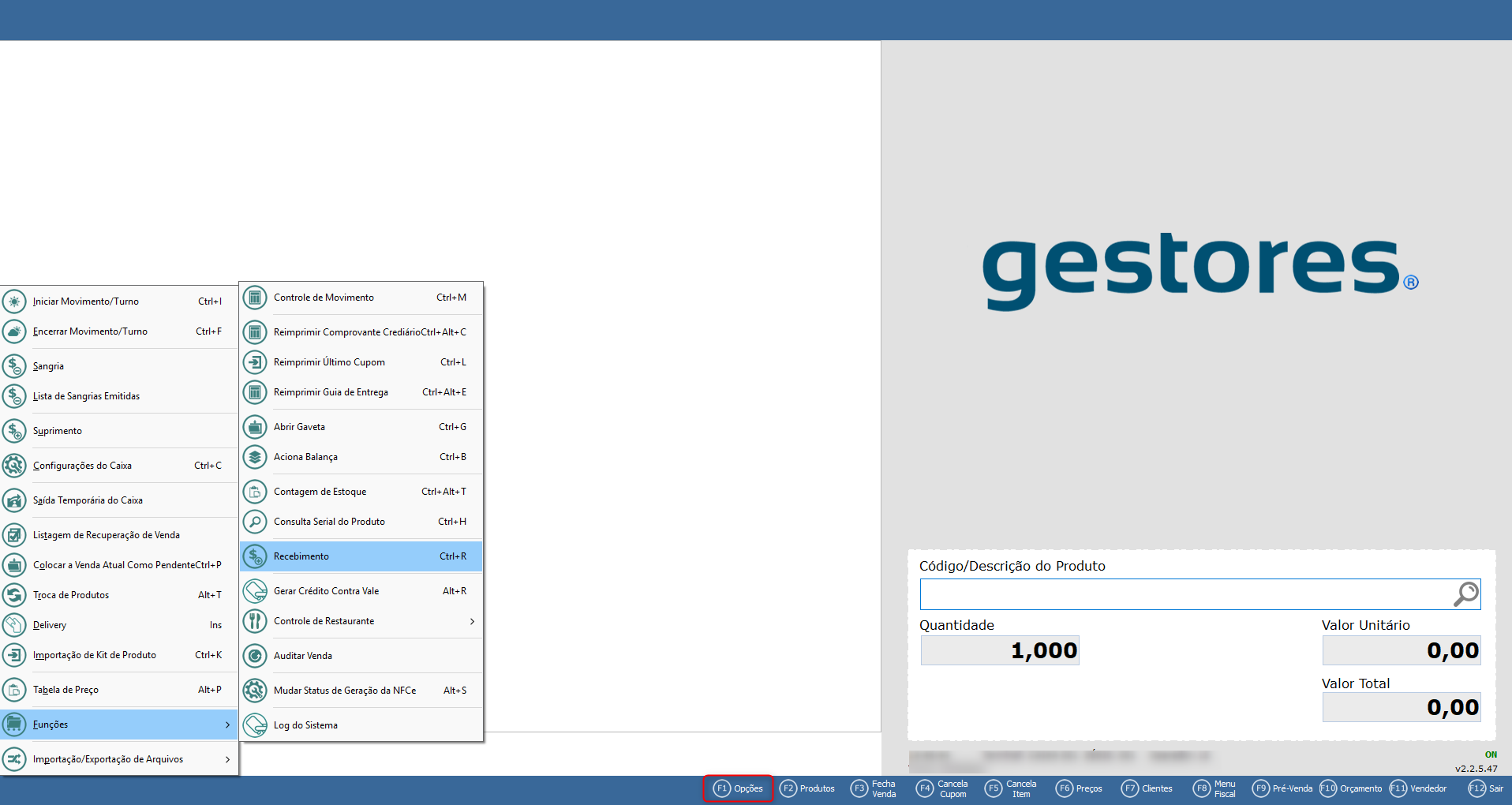The width and height of the screenshot is (1512, 805).
Task: Click the Configurações do Caixa gear icon
Action: click(x=14, y=466)
